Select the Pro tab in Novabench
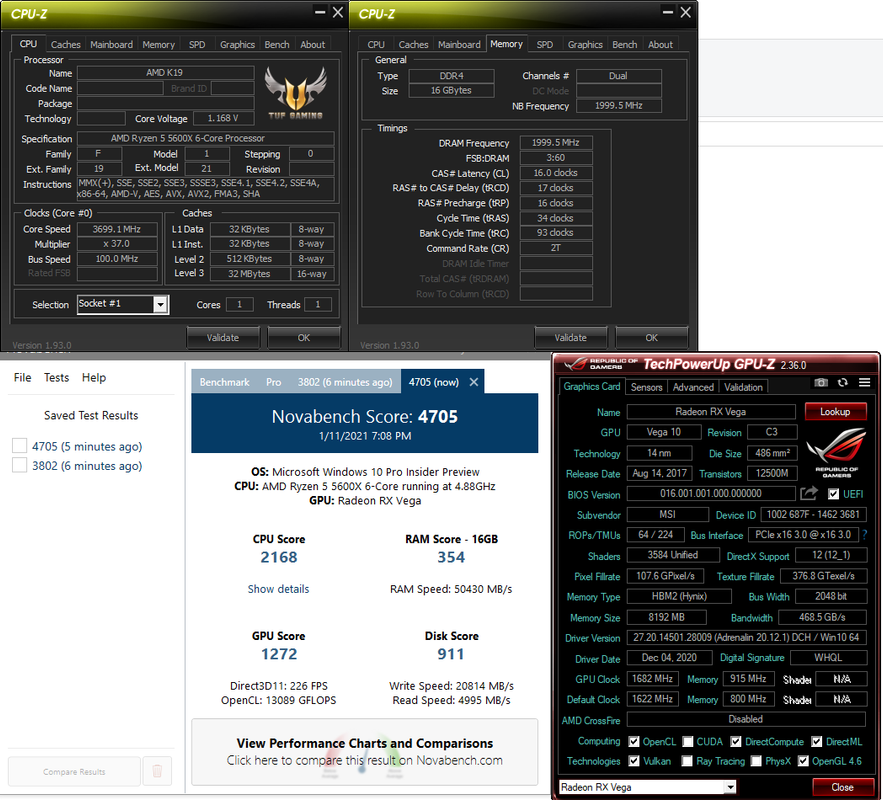This screenshot has height=800, width=883. pos(273,382)
